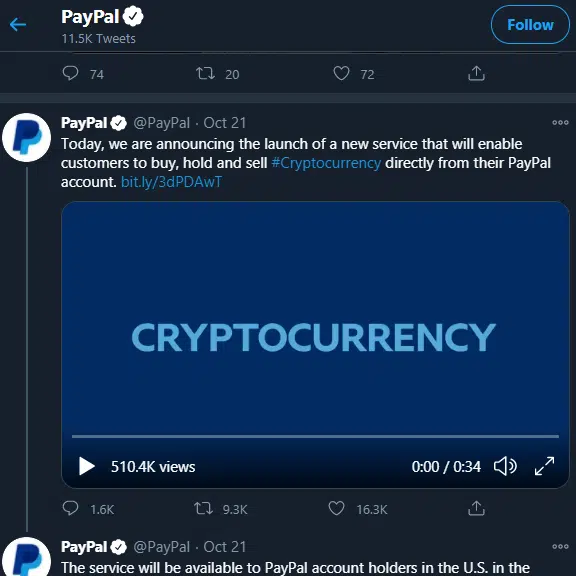576x576 pixels.
Task: Like the tweet with 16.3K likes
Action: [336, 508]
